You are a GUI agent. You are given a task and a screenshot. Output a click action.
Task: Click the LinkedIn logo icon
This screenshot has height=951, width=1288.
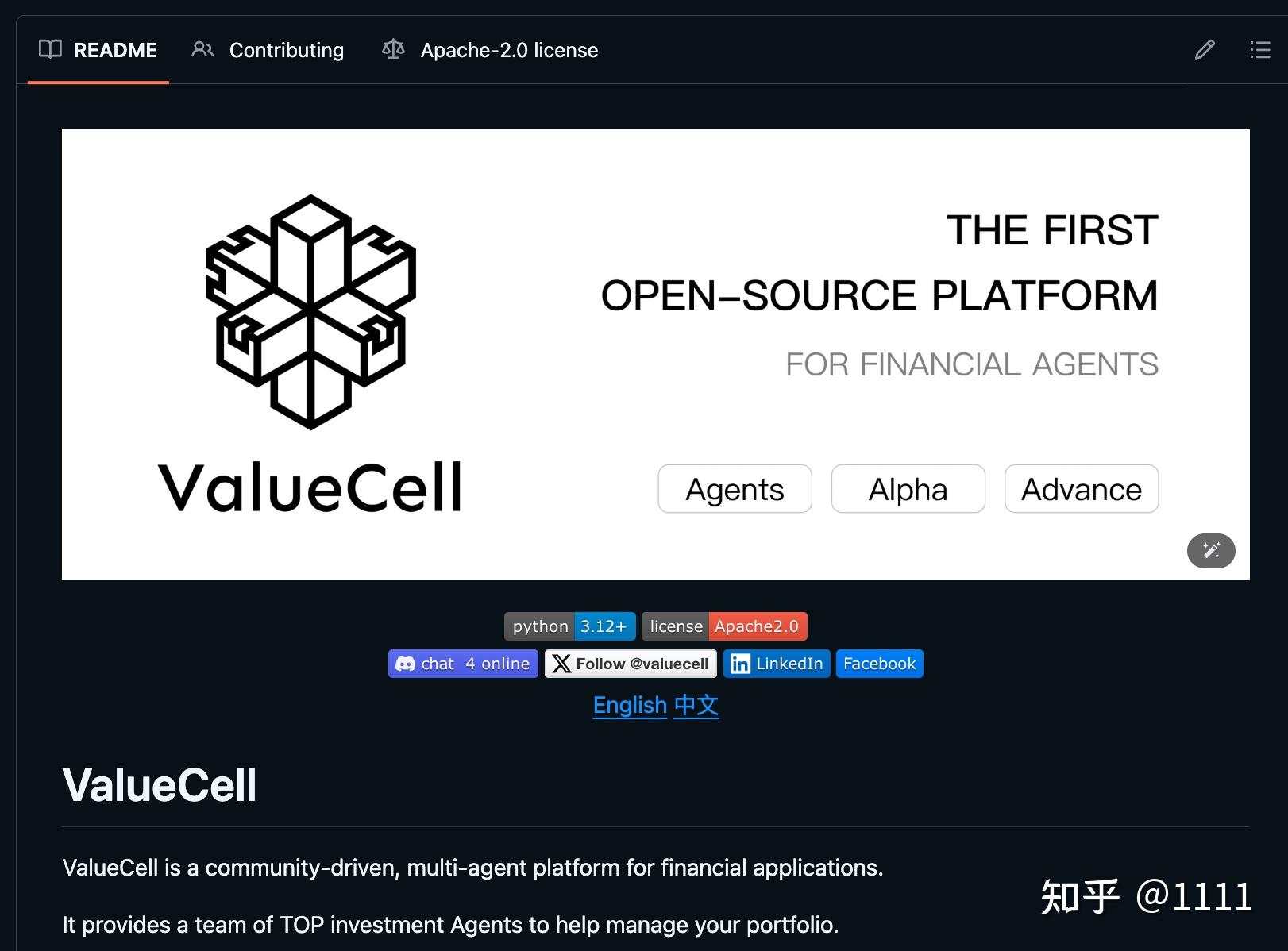(x=740, y=664)
